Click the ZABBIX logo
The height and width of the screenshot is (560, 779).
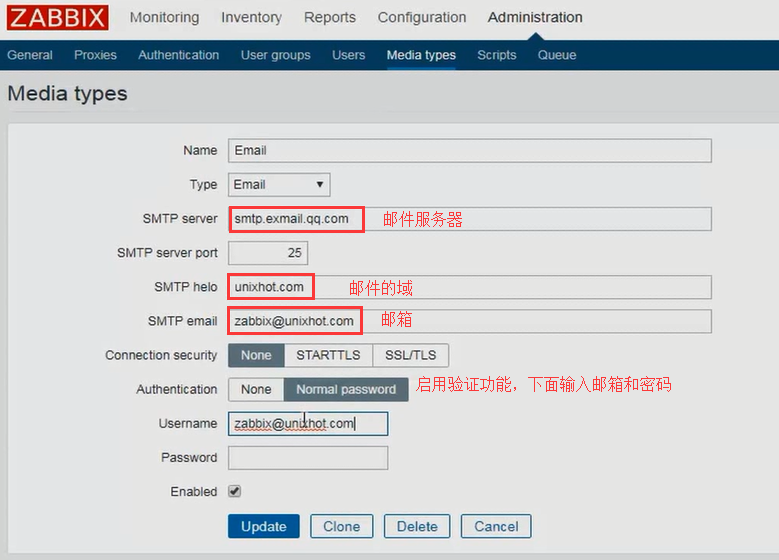58,17
